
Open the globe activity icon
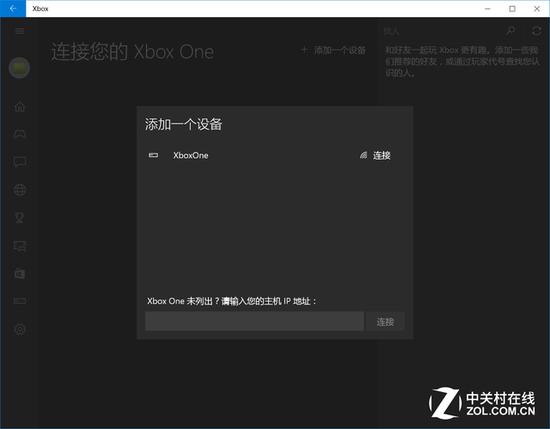(20, 190)
